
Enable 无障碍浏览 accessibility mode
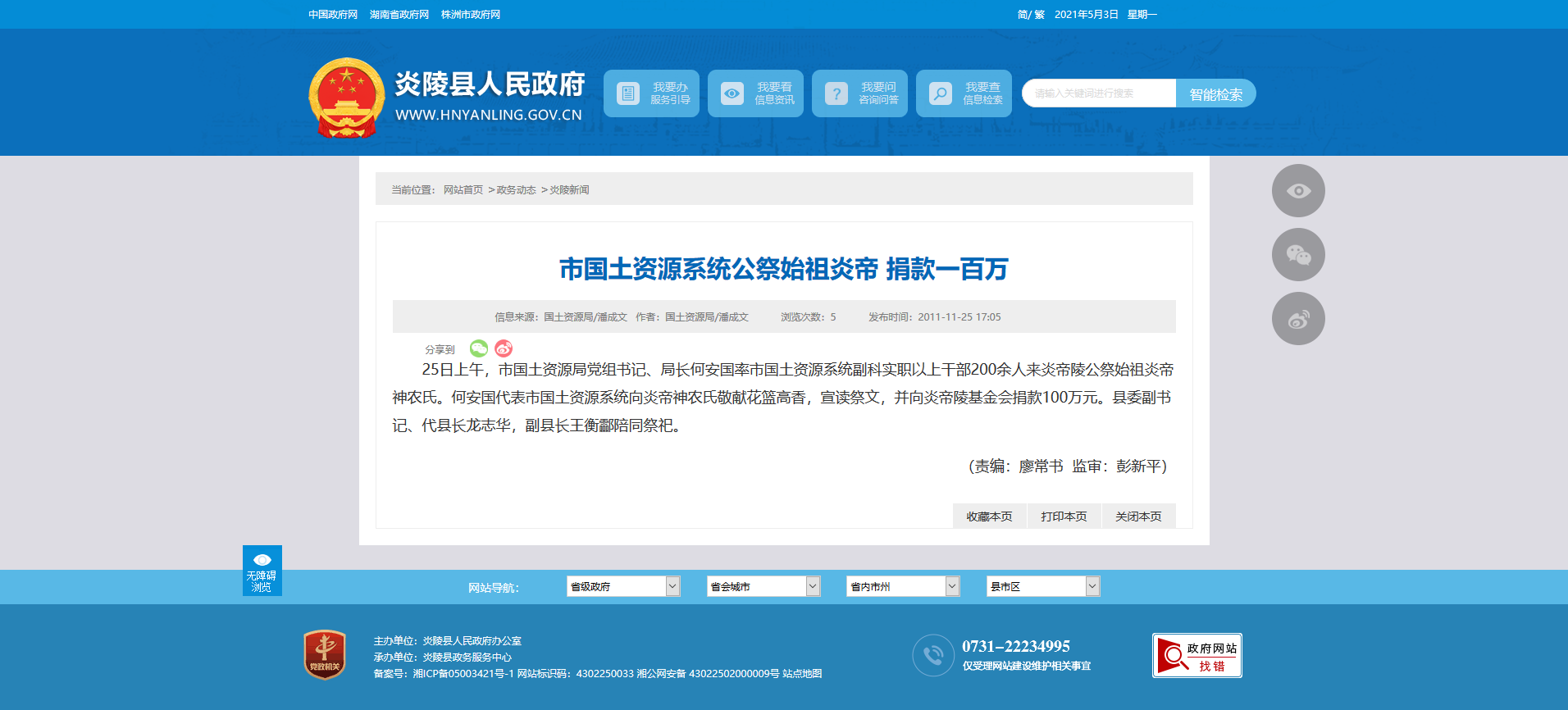click(262, 571)
